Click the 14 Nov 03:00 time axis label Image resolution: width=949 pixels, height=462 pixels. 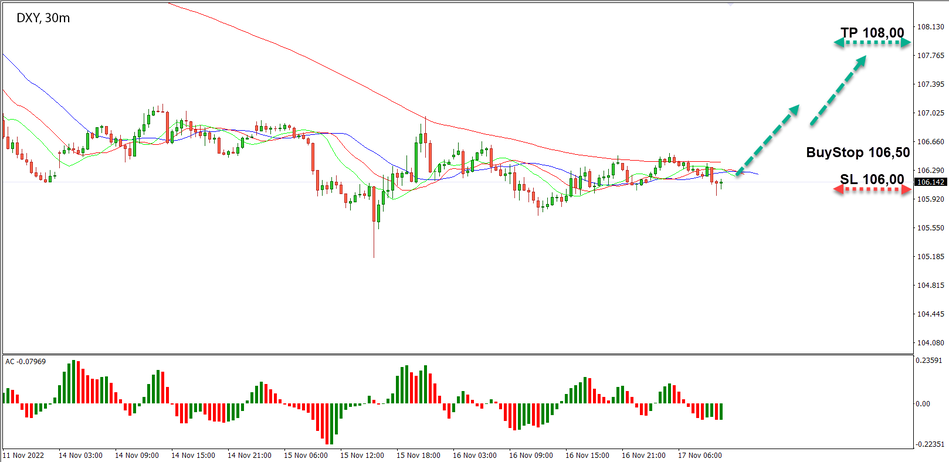[78, 455]
